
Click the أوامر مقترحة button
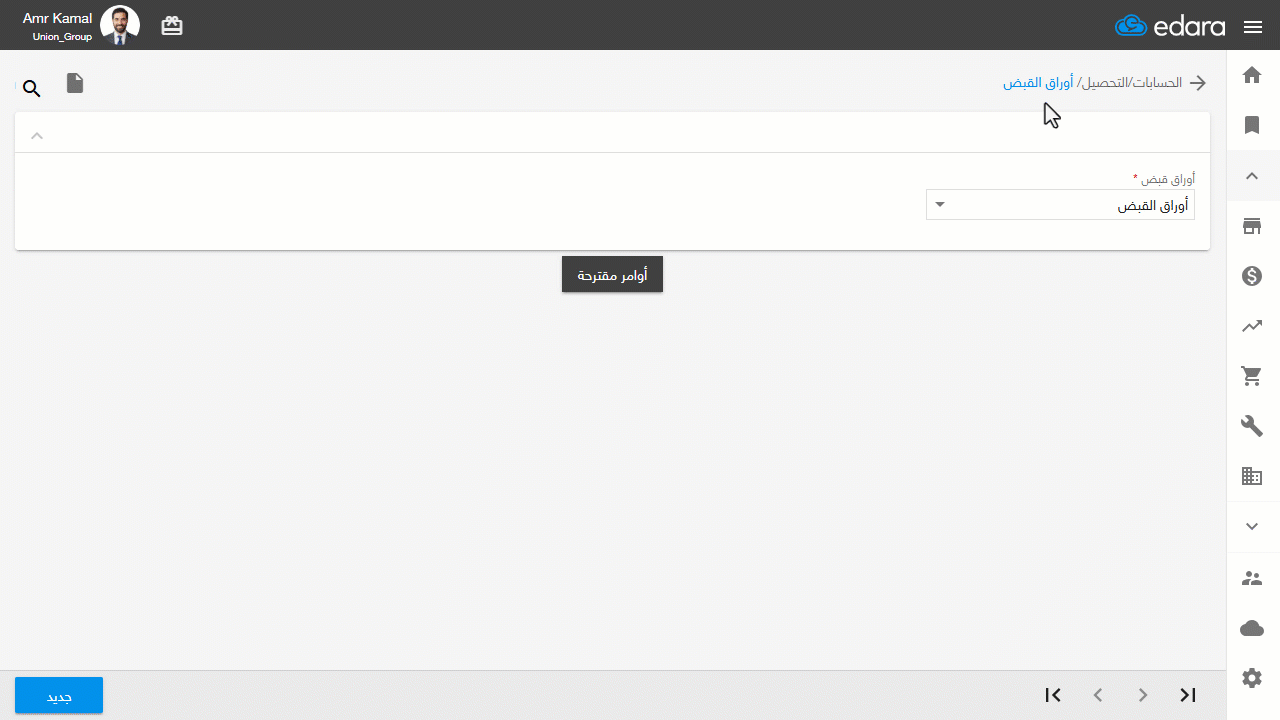coord(612,274)
